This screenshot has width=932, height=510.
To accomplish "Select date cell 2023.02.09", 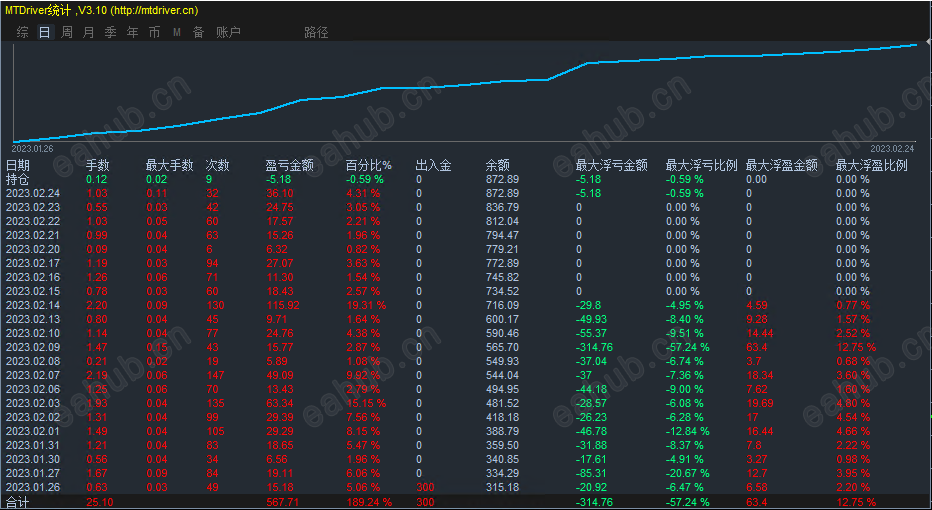I will click(x=33, y=347).
